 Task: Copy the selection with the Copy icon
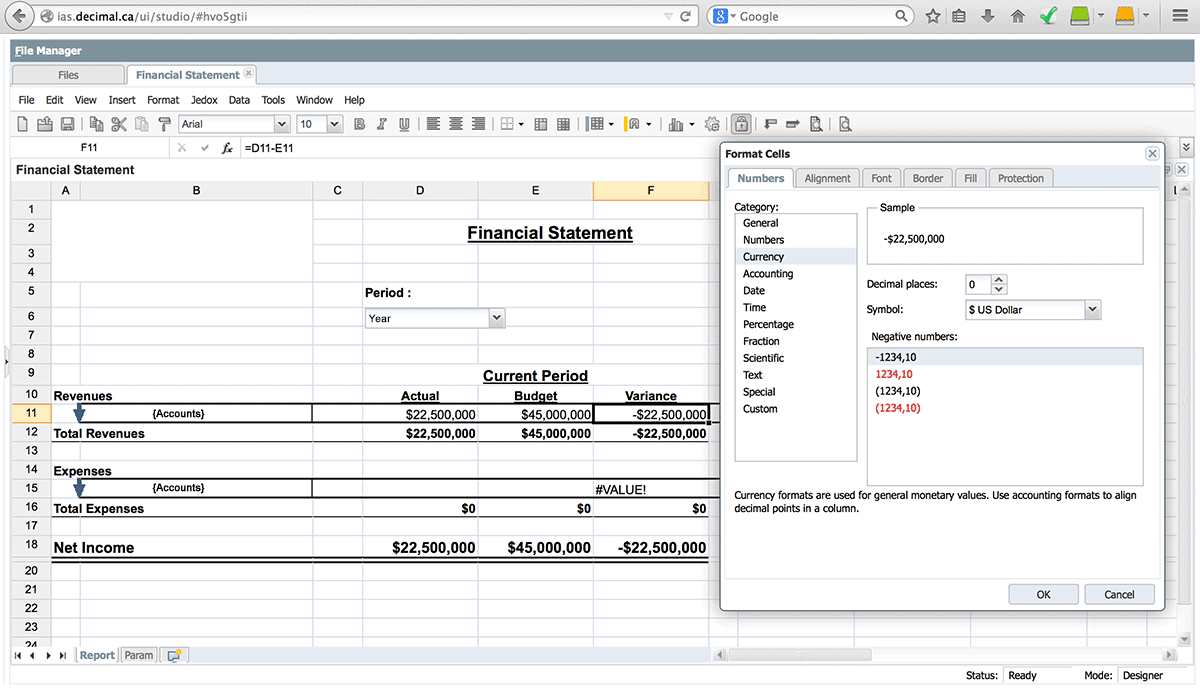(96, 124)
